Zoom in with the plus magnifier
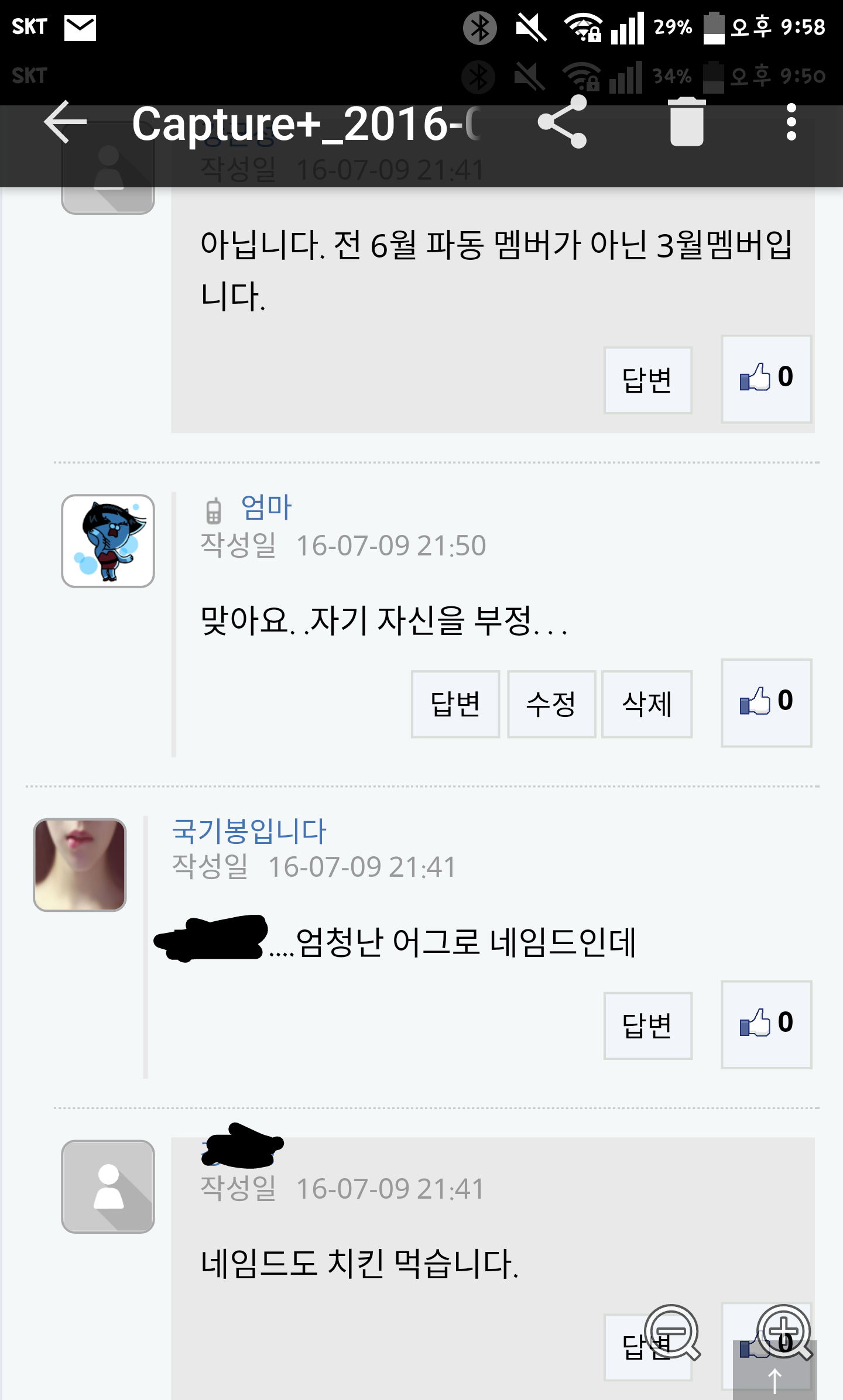Viewport: 843px width, 1400px height. (x=783, y=1331)
